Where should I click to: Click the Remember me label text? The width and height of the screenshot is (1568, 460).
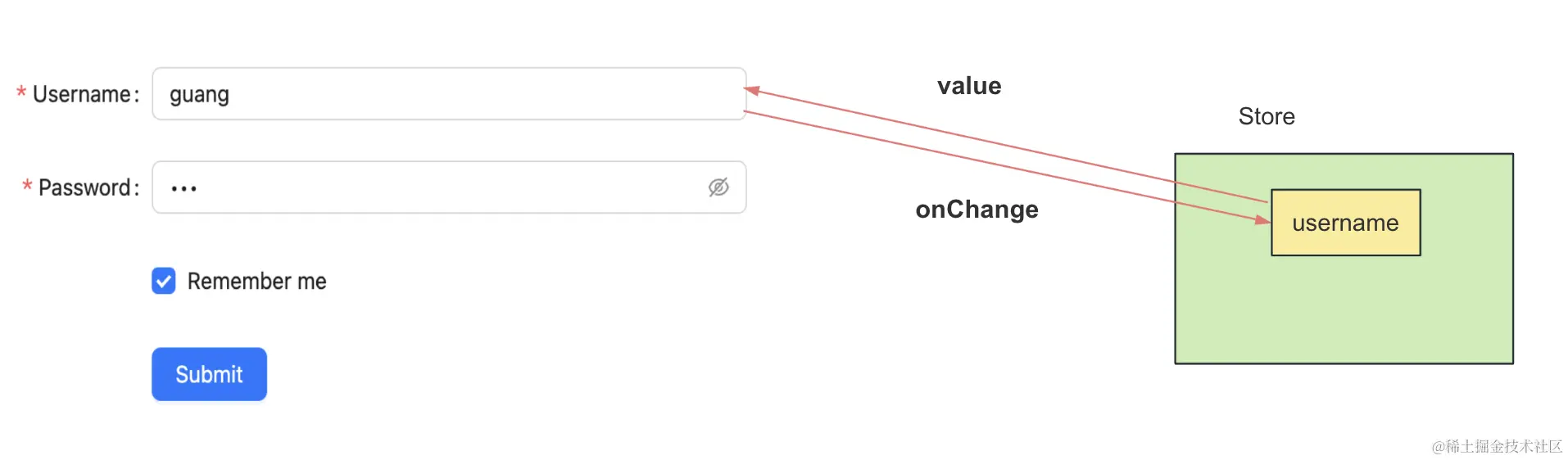(x=256, y=282)
